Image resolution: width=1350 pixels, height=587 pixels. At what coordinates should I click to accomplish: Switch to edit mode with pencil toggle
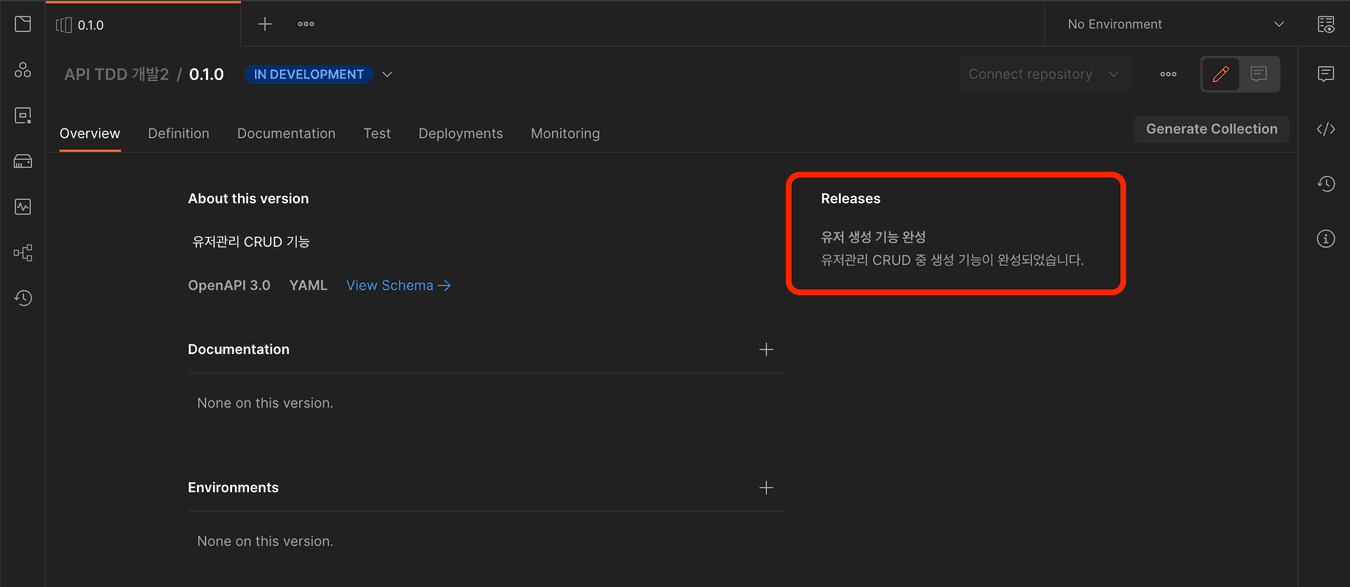tap(1220, 74)
